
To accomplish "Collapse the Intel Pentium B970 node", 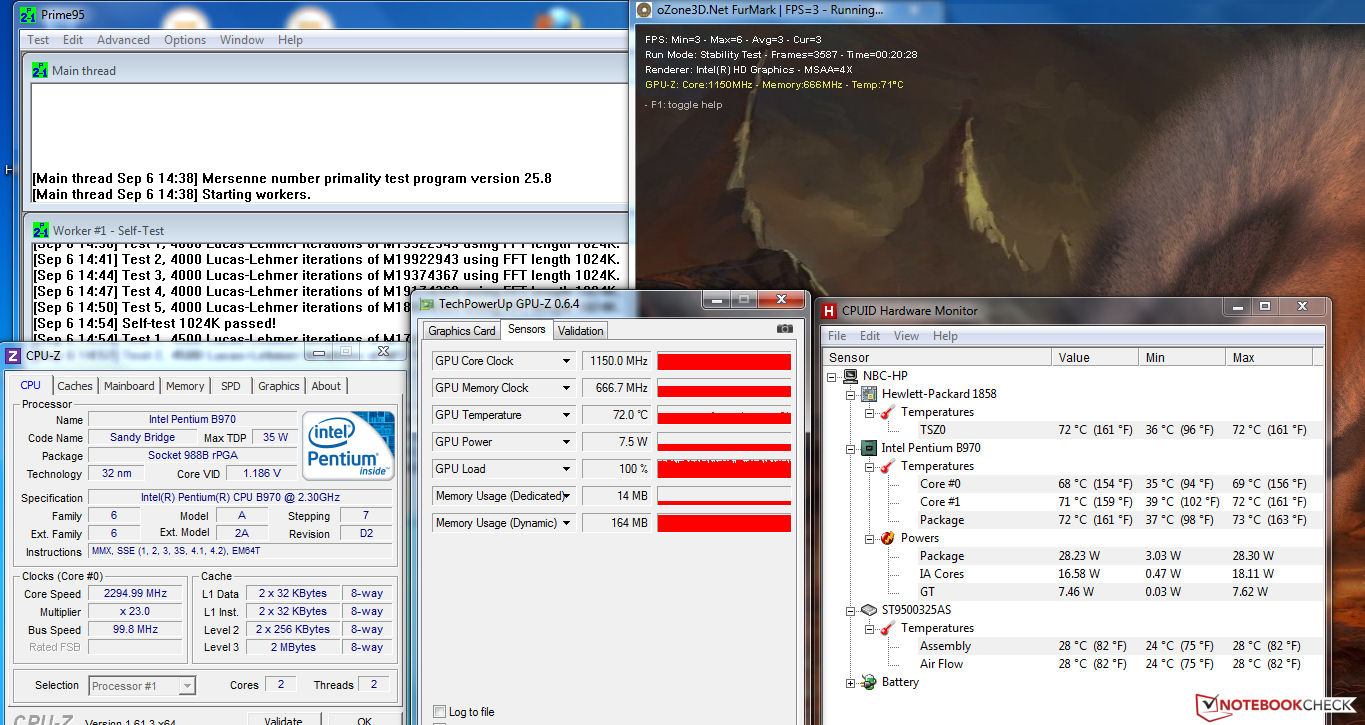I will pos(851,449).
